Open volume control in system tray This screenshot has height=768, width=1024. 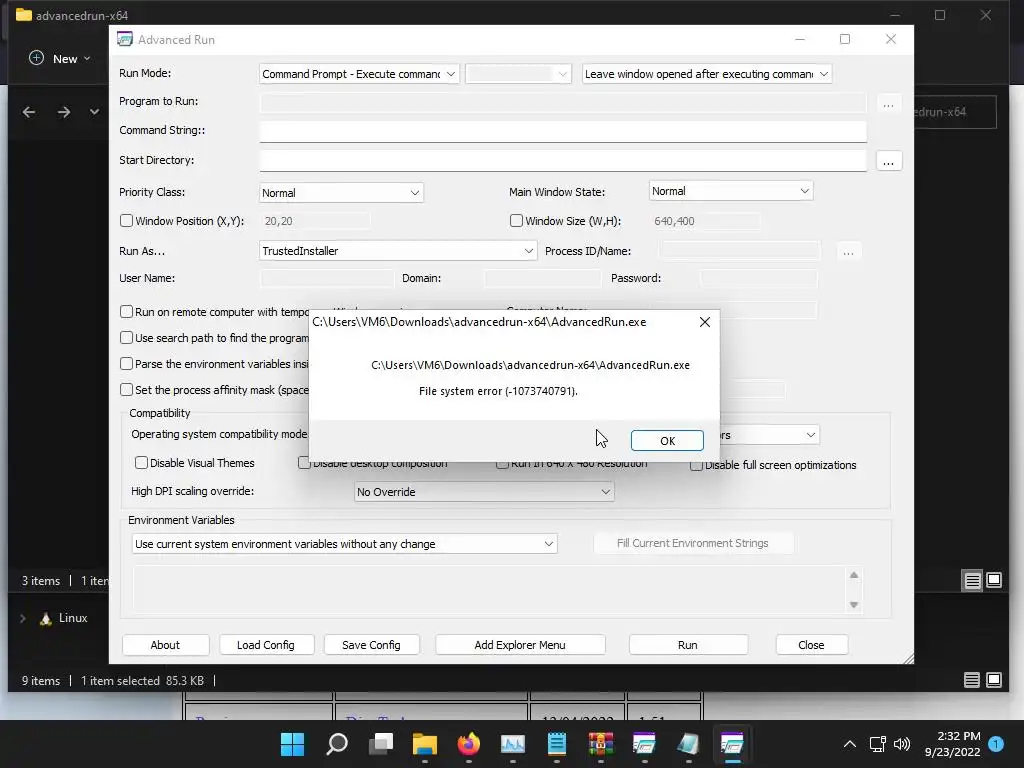pyautogui.click(x=902, y=744)
